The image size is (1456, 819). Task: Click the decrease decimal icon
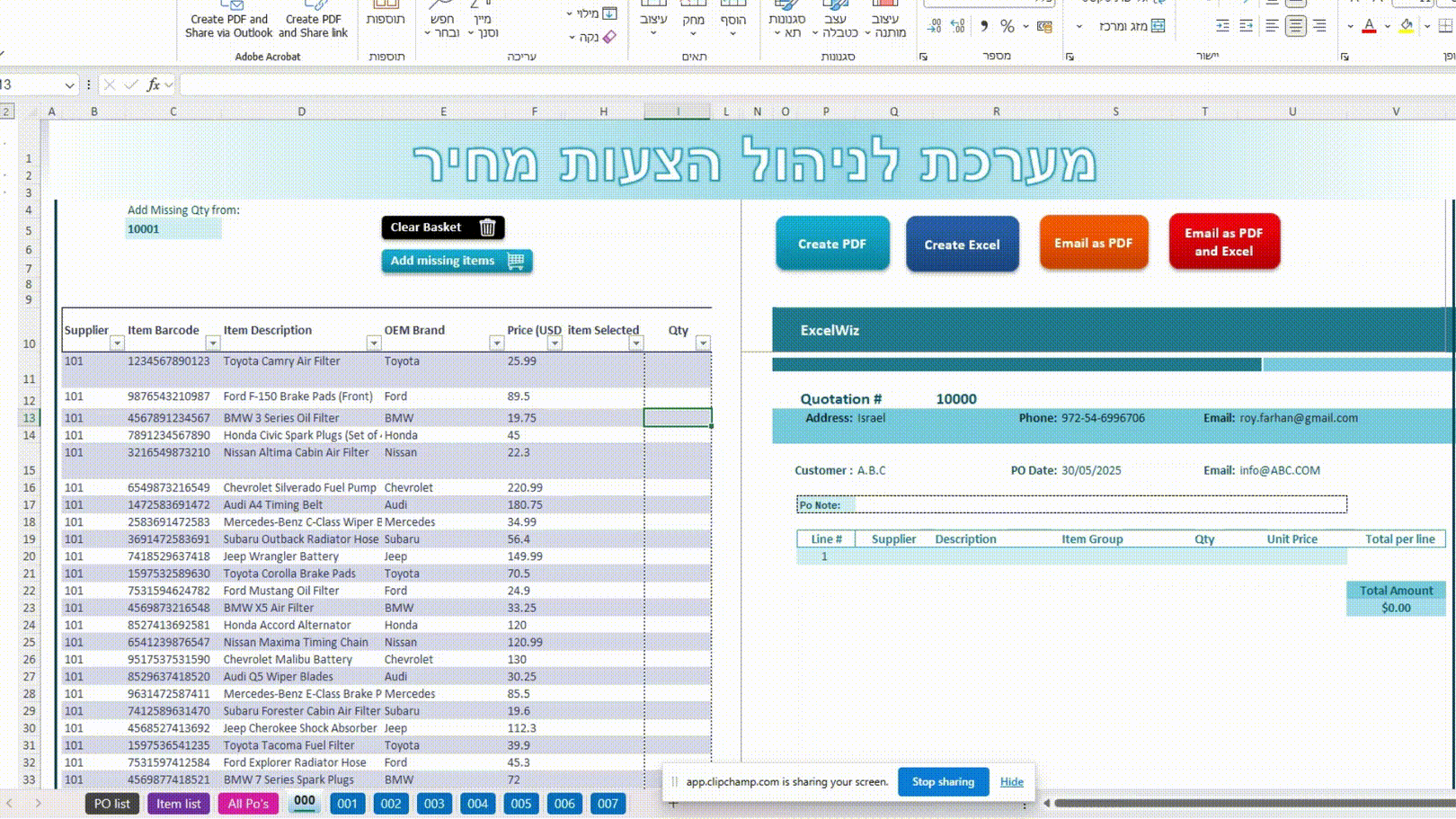935,26
